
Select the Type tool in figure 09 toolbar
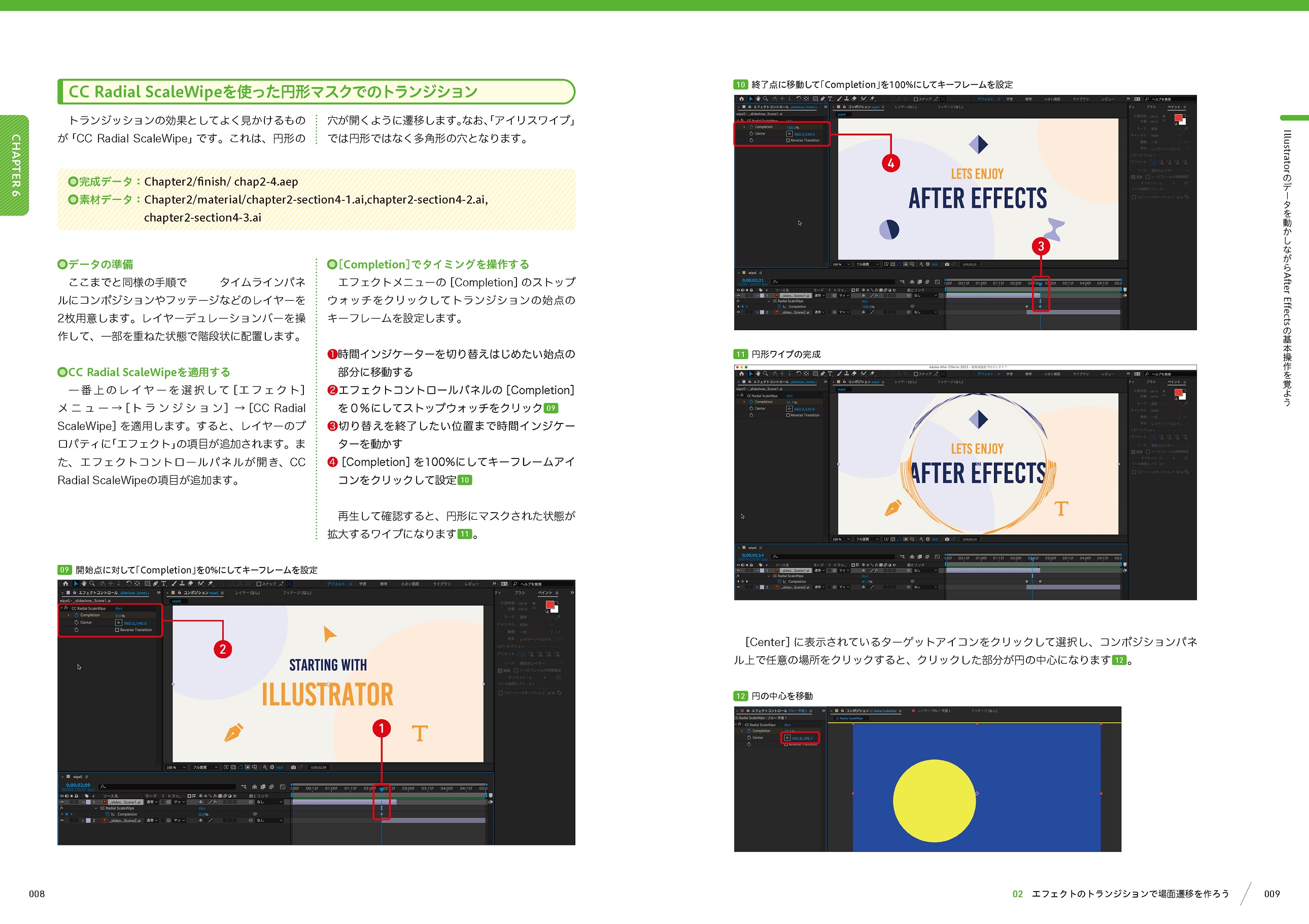point(164,584)
